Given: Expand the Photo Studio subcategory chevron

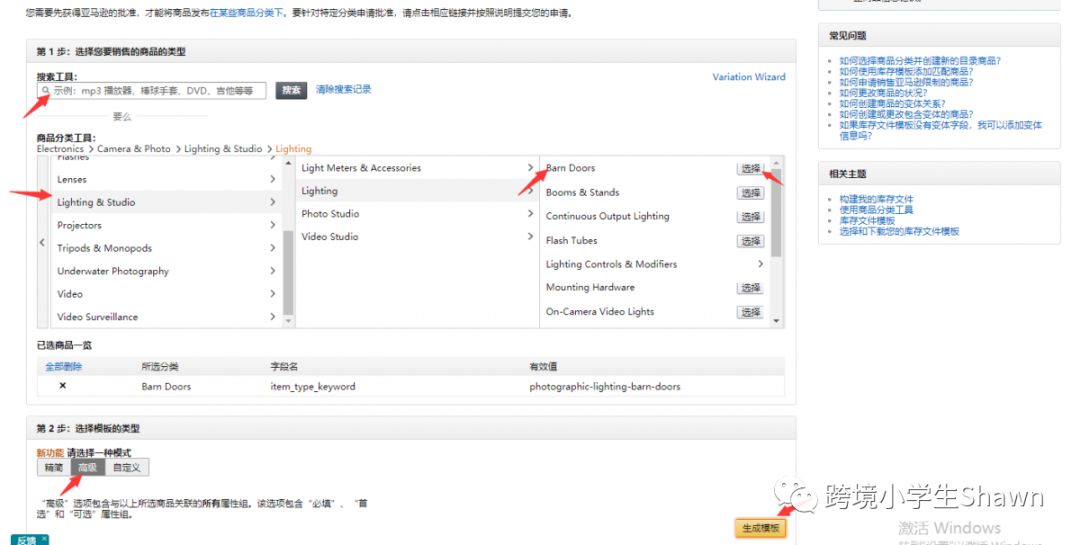Looking at the screenshot, I should [530, 214].
